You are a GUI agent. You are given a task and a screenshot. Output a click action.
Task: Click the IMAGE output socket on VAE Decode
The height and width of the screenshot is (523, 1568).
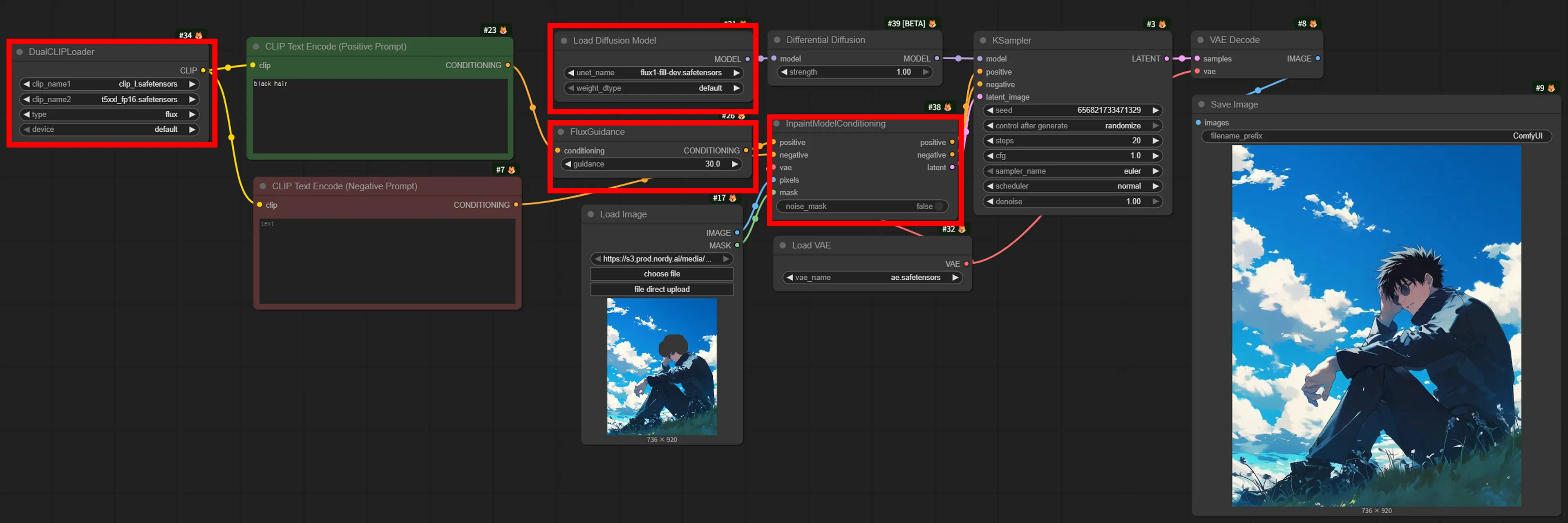pyautogui.click(x=1318, y=59)
